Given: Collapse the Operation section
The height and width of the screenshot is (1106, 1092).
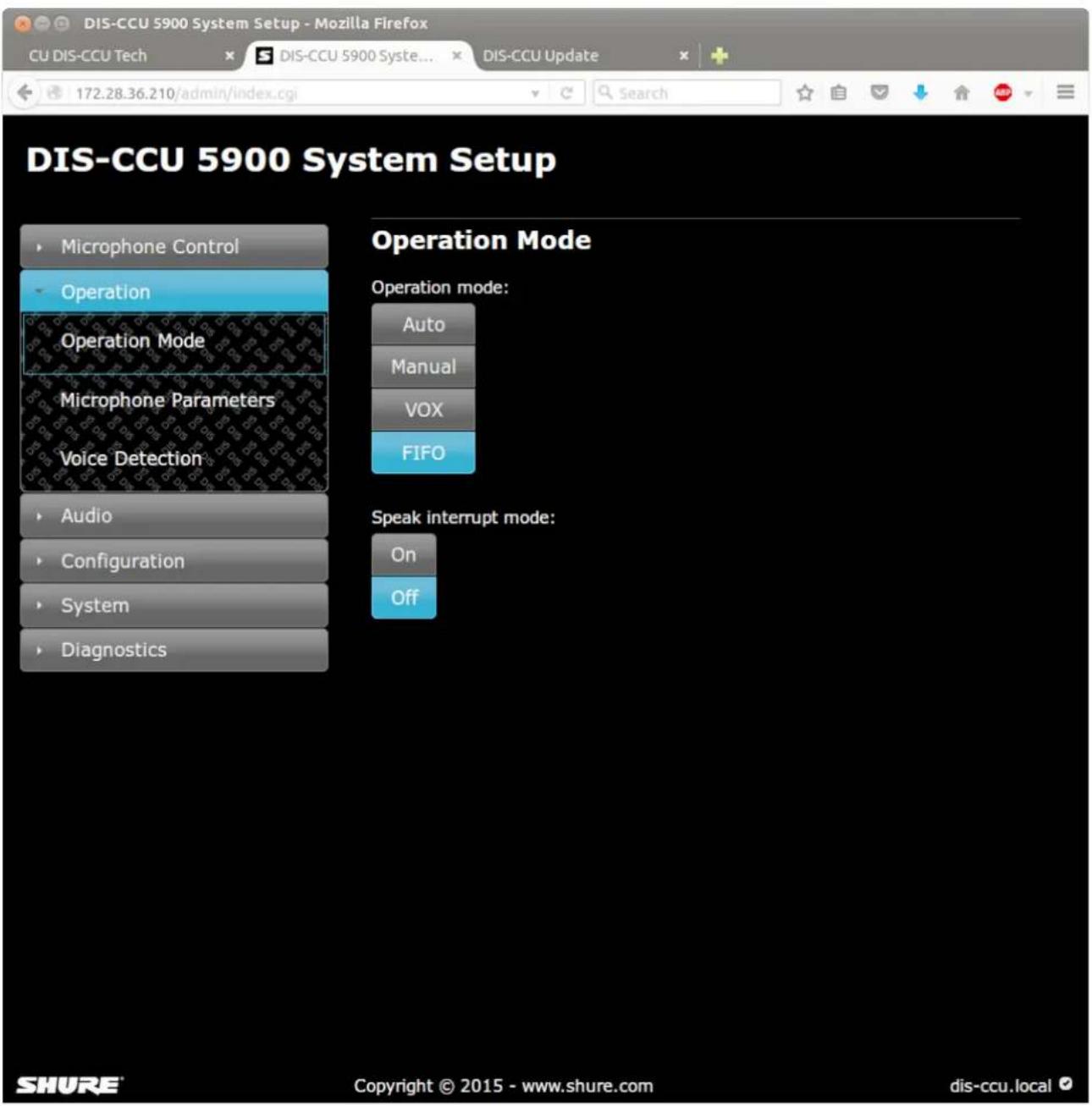Looking at the screenshot, I should [174, 292].
